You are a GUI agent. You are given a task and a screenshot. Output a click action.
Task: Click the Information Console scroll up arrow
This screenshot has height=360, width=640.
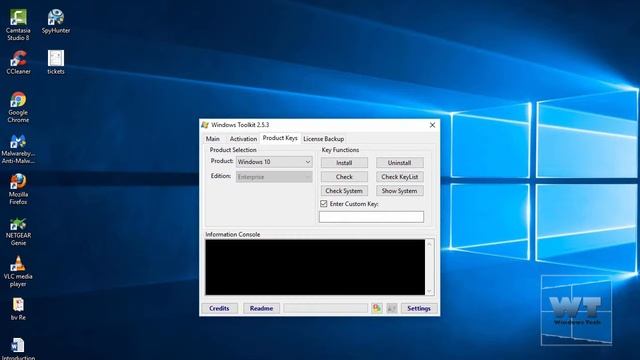pyautogui.click(x=429, y=244)
